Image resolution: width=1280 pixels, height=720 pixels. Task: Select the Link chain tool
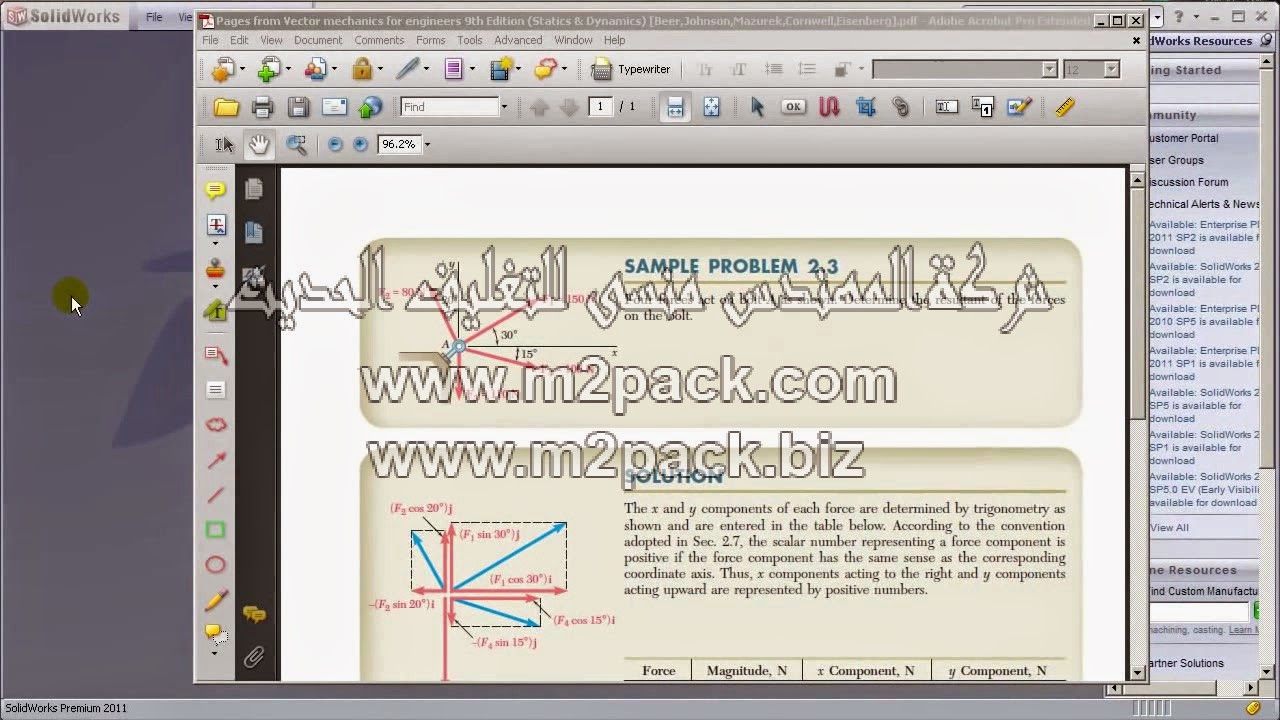(901, 107)
